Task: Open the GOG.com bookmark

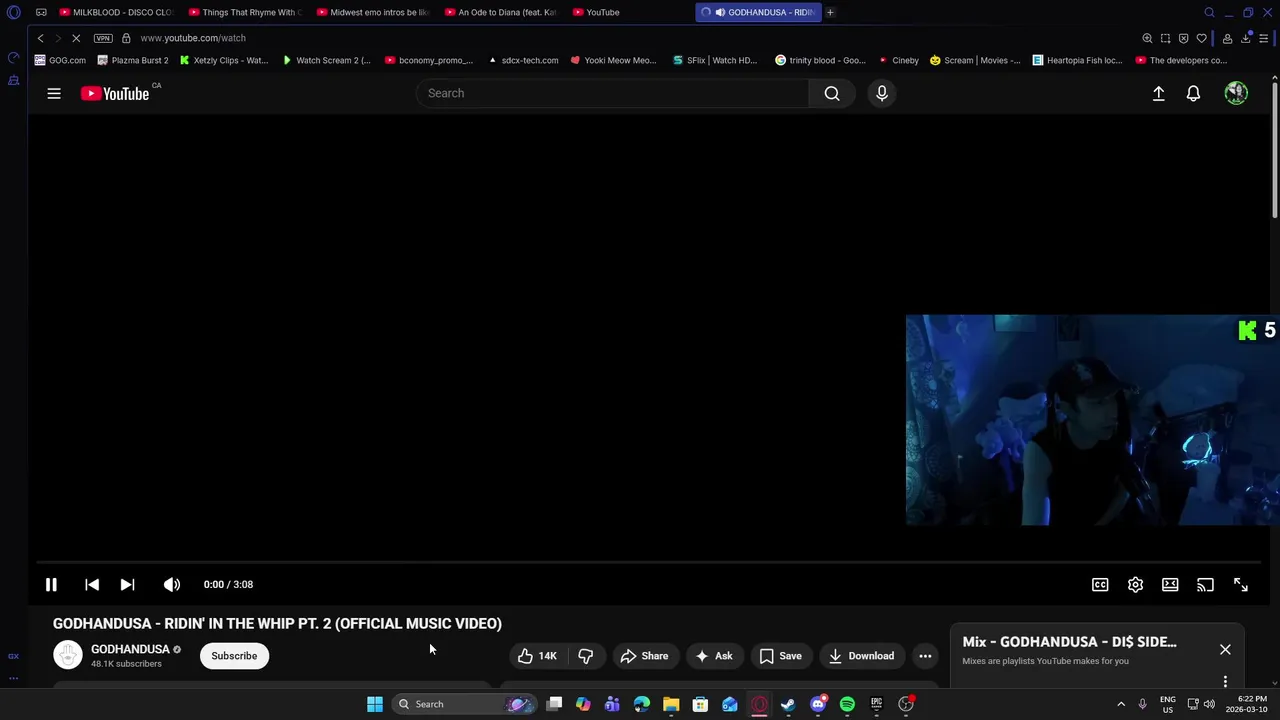Action: [60, 60]
